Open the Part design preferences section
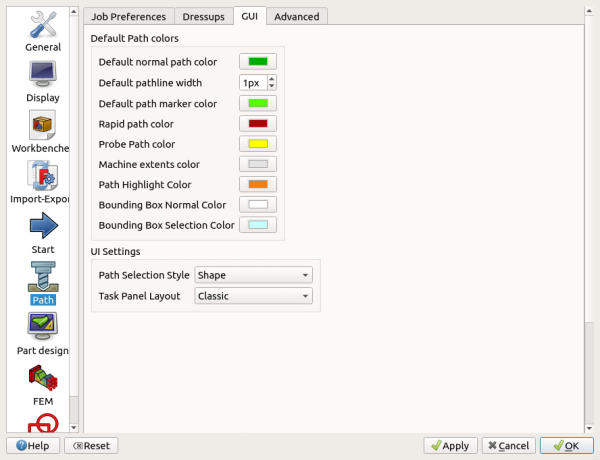The image size is (600, 460). point(43,334)
